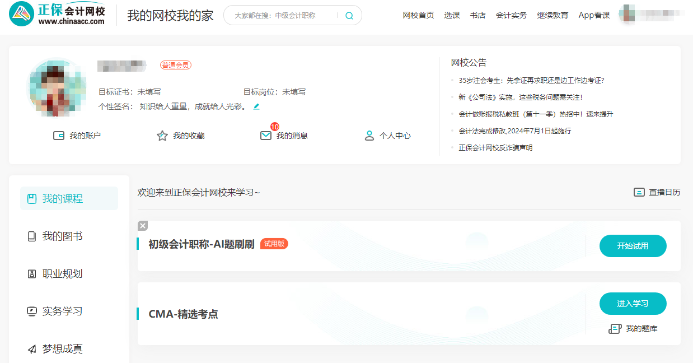Go to 书店 in the top menu
The image size is (693, 363).
477,15
